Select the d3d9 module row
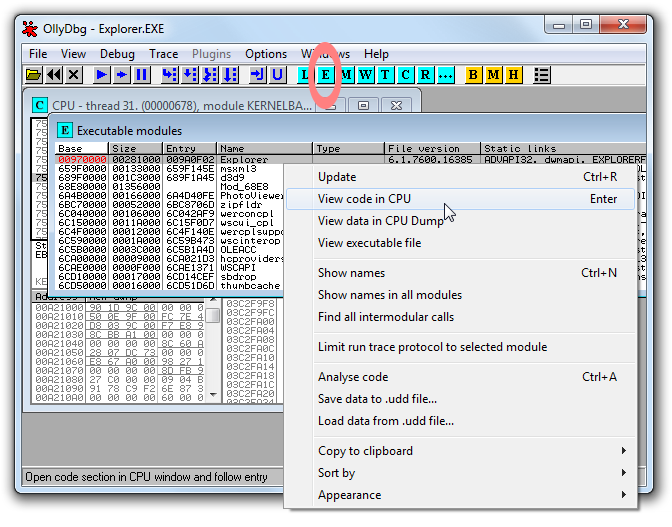The width and height of the screenshot is (672, 527). (170, 177)
